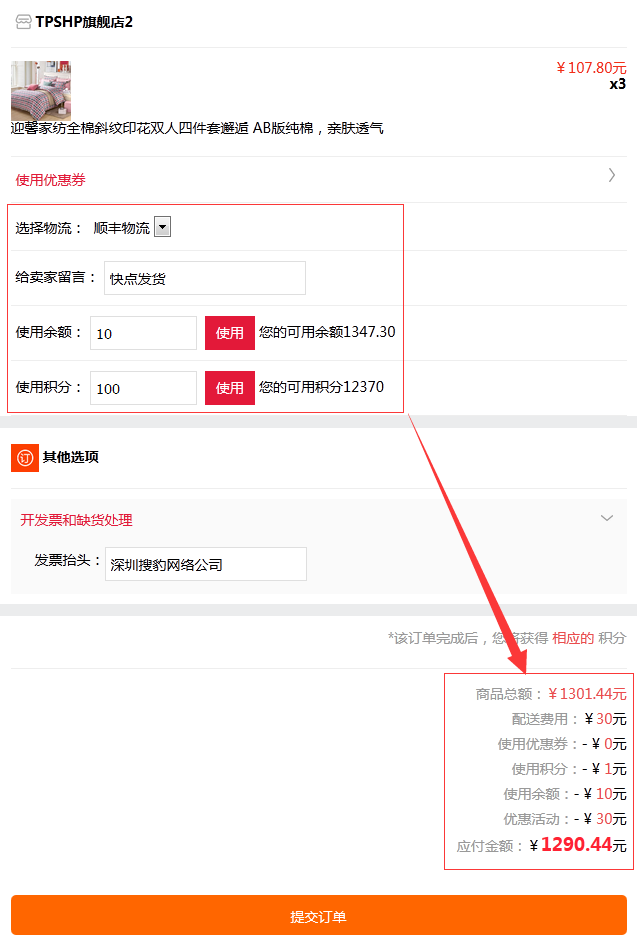Image resolution: width=637 pixels, height=939 pixels.
Task: Focus the 给卖家留言 message field
Action: coord(205,278)
